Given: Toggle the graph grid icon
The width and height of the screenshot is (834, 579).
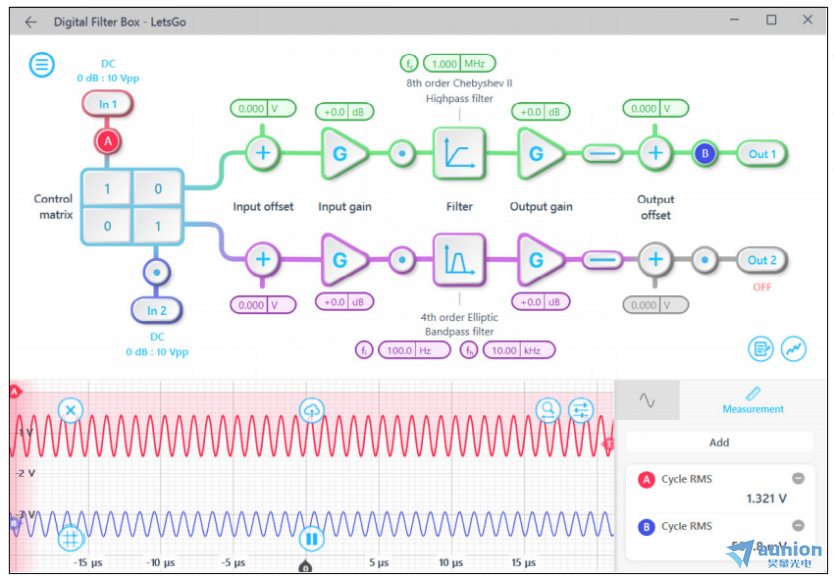Looking at the screenshot, I should 70,539.
